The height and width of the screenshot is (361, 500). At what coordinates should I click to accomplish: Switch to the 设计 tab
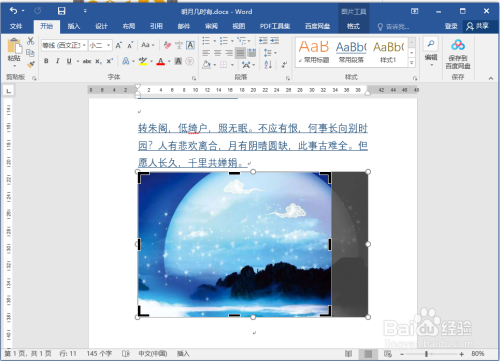coord(101,26)
